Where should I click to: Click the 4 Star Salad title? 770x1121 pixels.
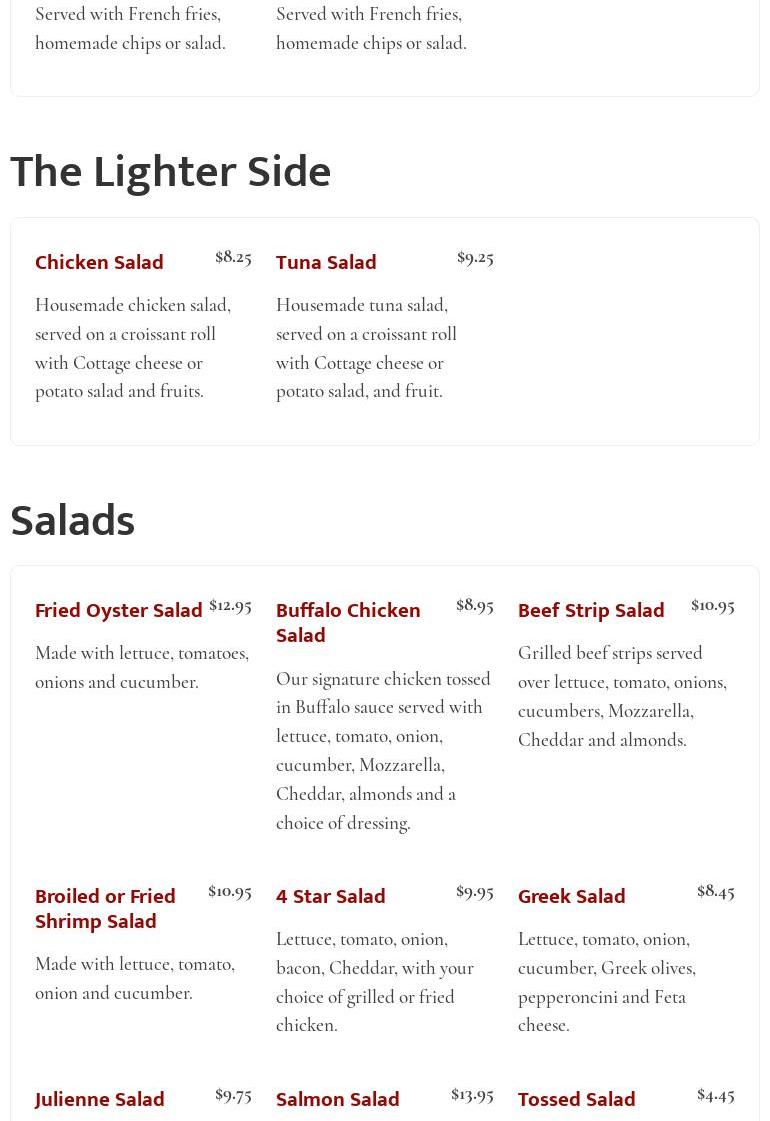[331, 897]
